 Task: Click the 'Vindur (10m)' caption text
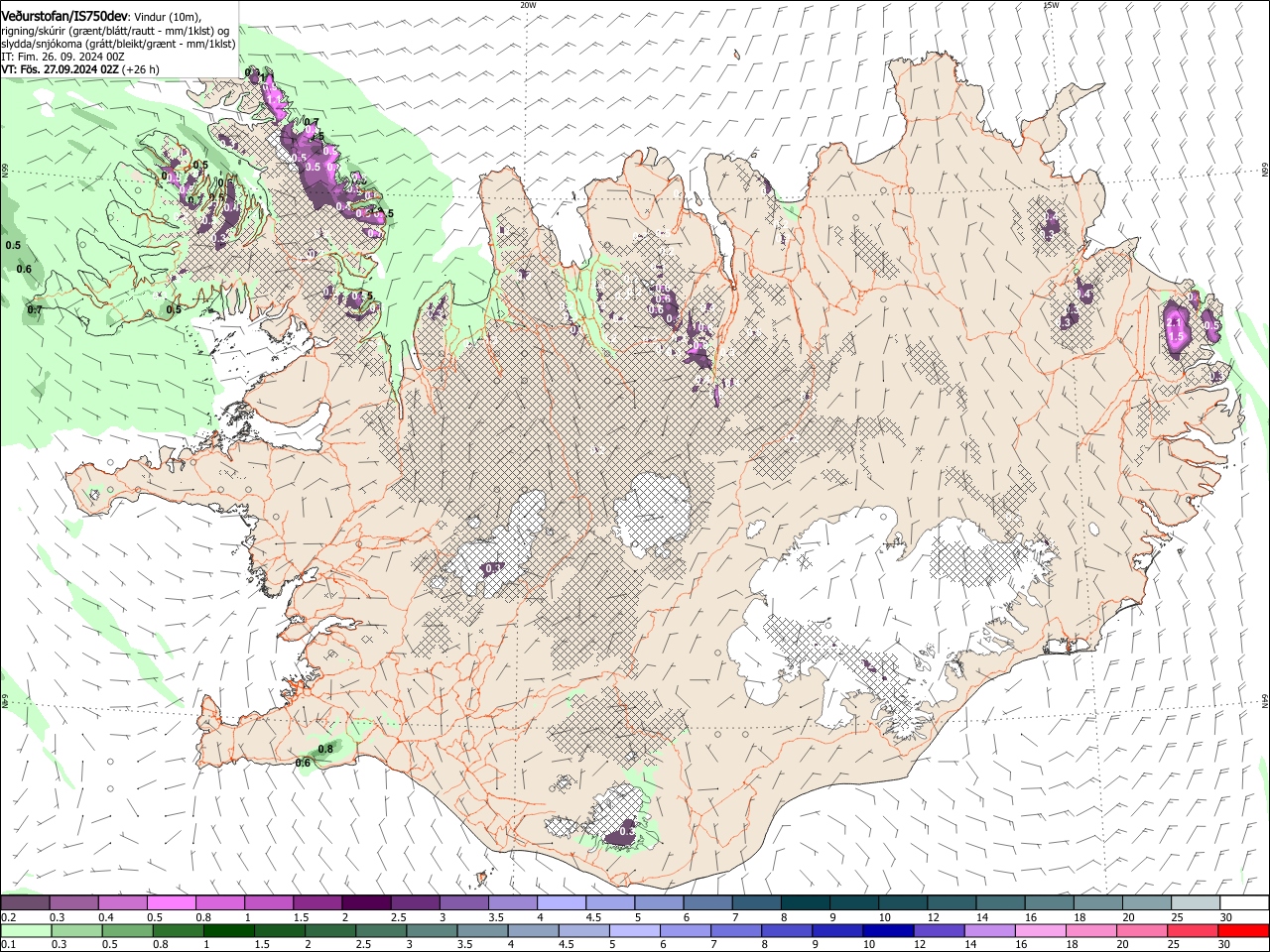[166, 15]
